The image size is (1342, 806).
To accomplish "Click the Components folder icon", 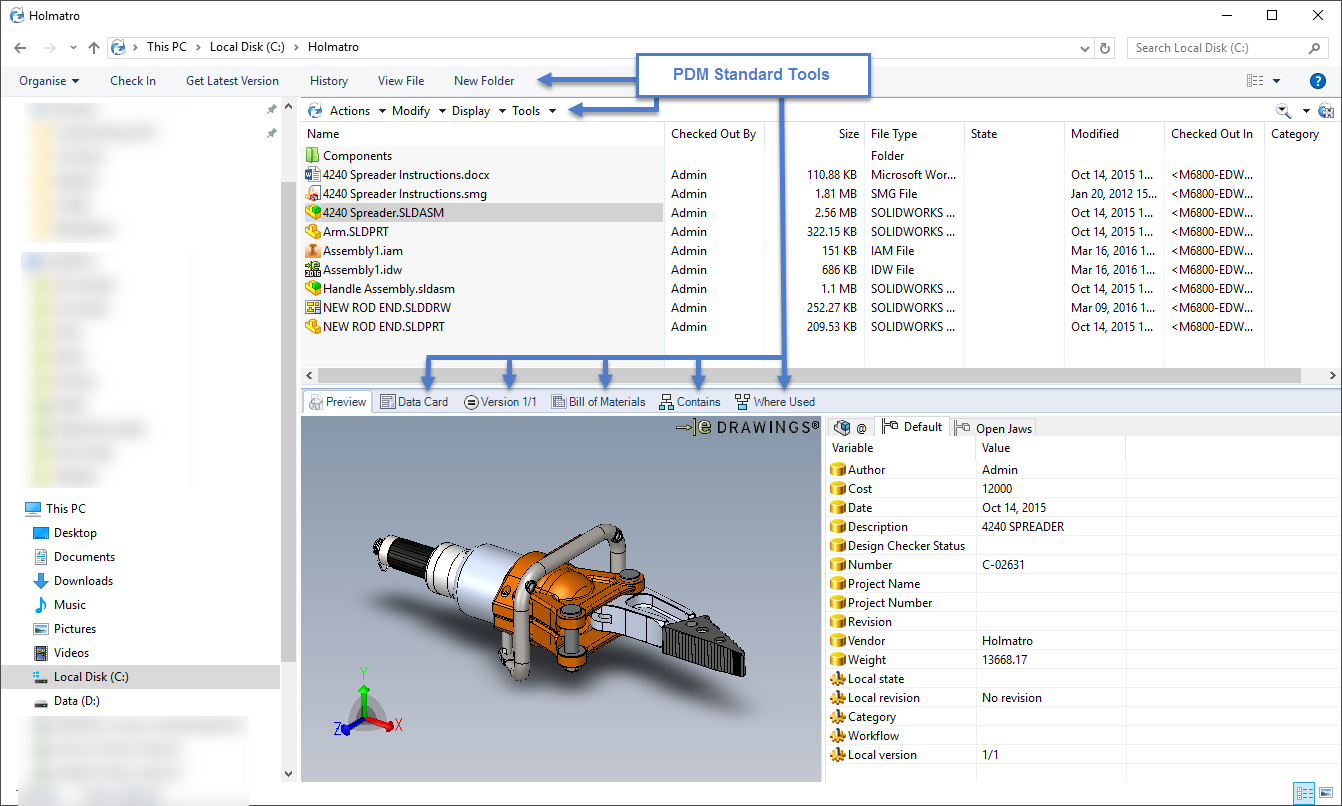I will tap(313, 155).
